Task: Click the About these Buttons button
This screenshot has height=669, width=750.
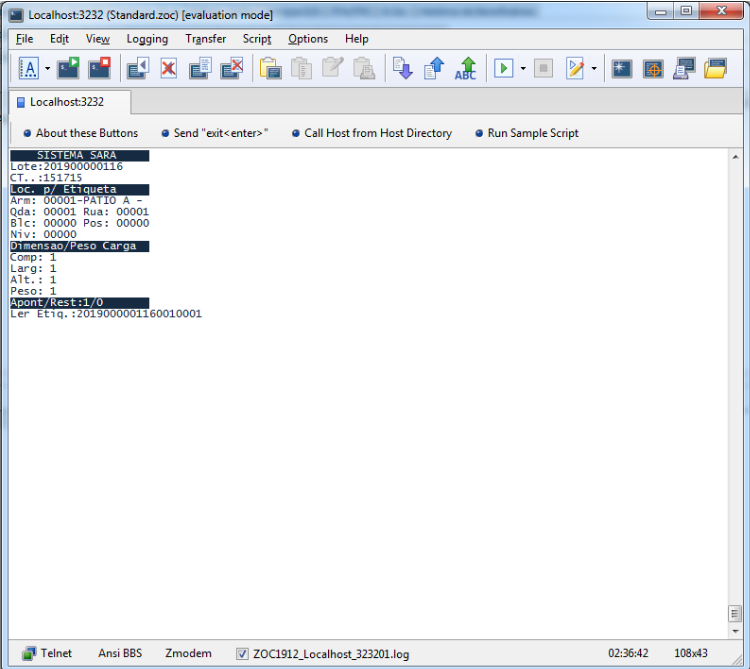Action: pyautogui.click(x=81, y=133)
